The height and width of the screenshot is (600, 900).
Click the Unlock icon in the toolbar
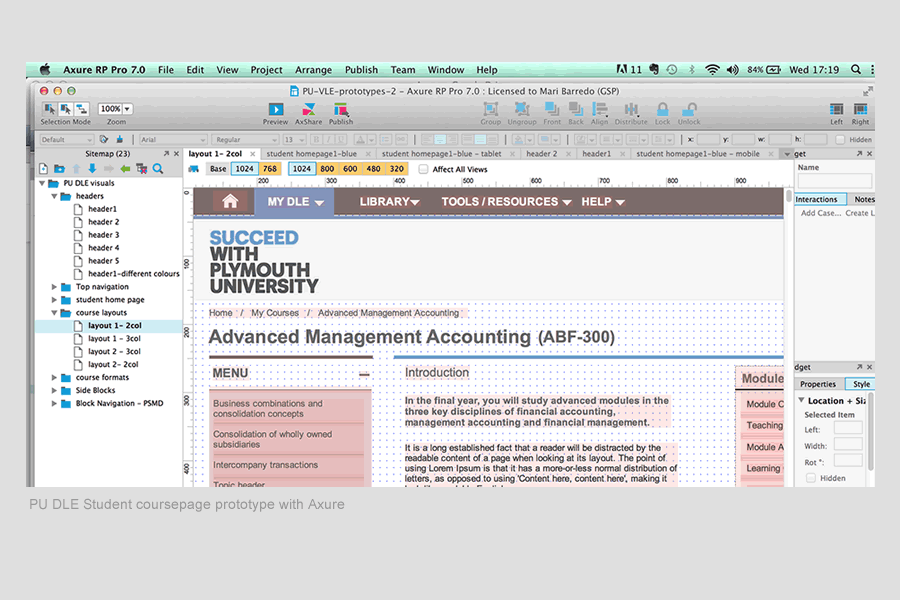[689, 109]
